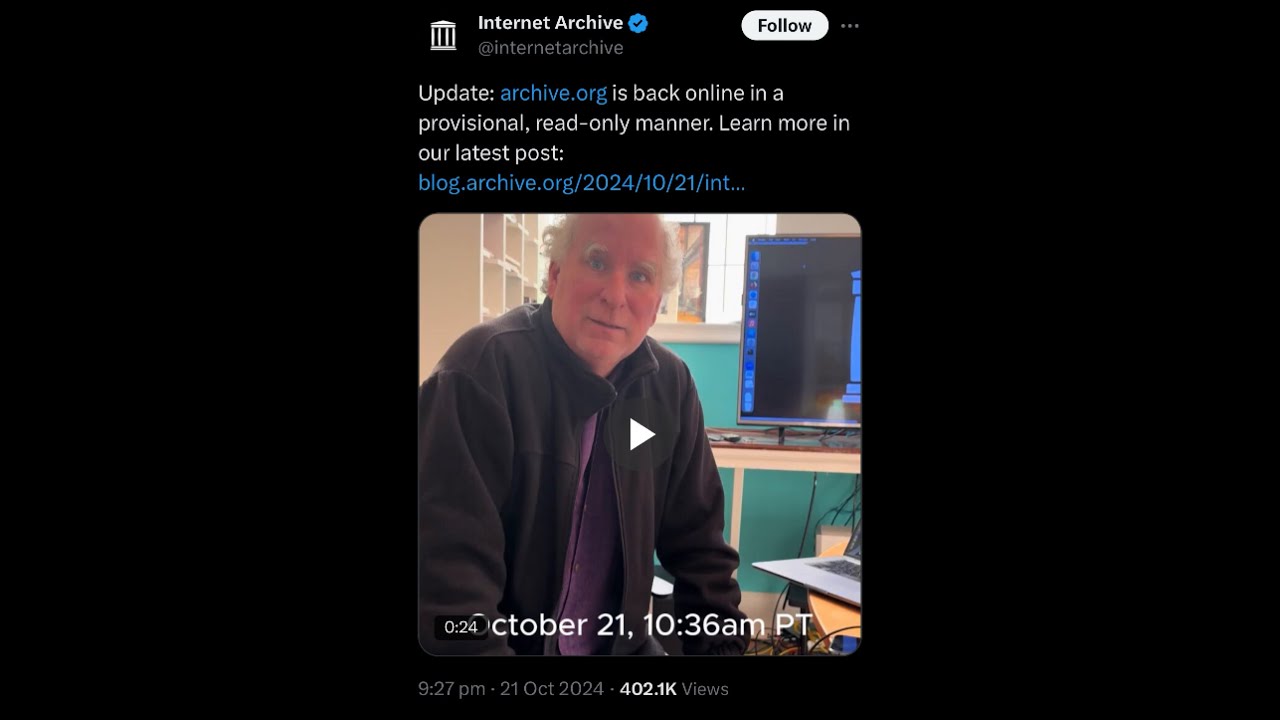
Task: Open the blog.archive.org/2024/10/21 link
Action: (x=581, y=183)
